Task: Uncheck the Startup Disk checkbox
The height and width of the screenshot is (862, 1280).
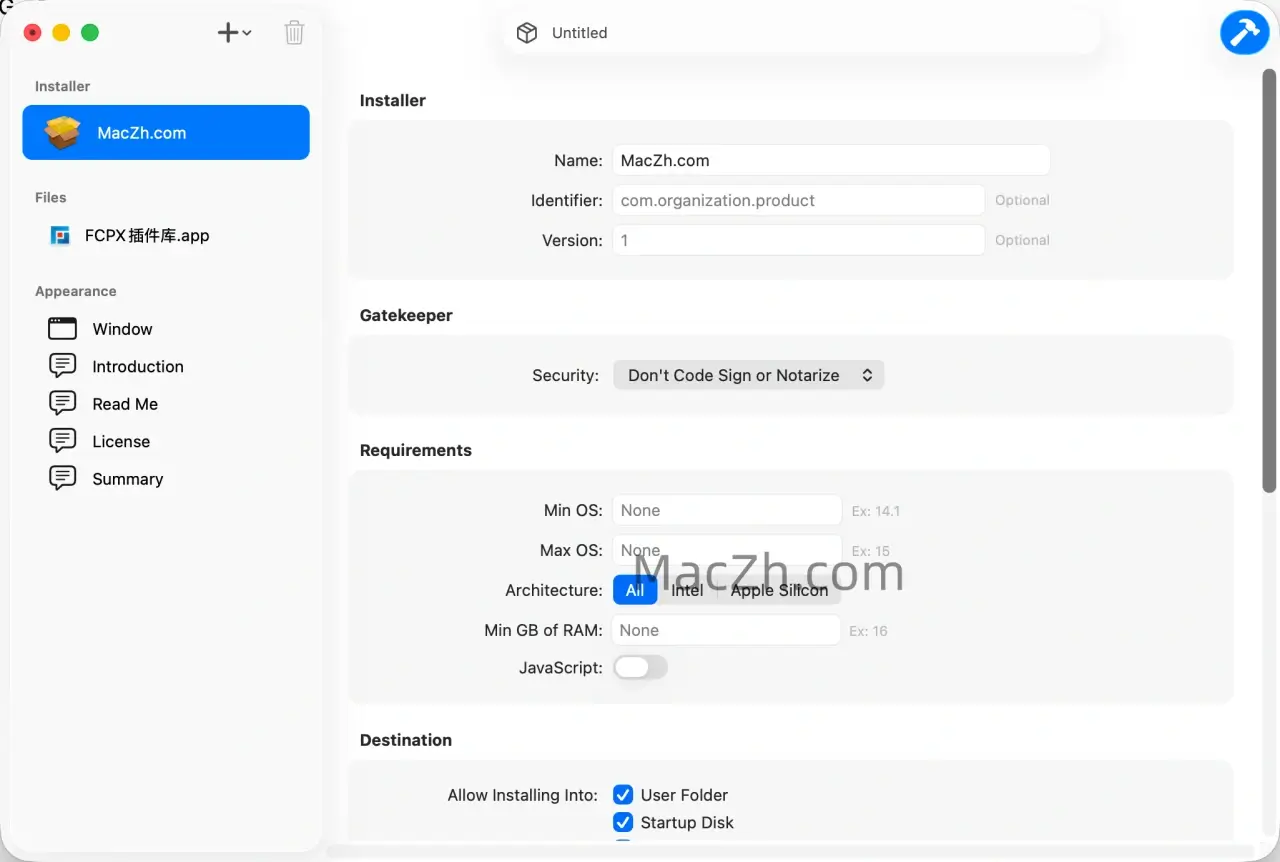Action: pyautogui.click(x=623, y=822)
